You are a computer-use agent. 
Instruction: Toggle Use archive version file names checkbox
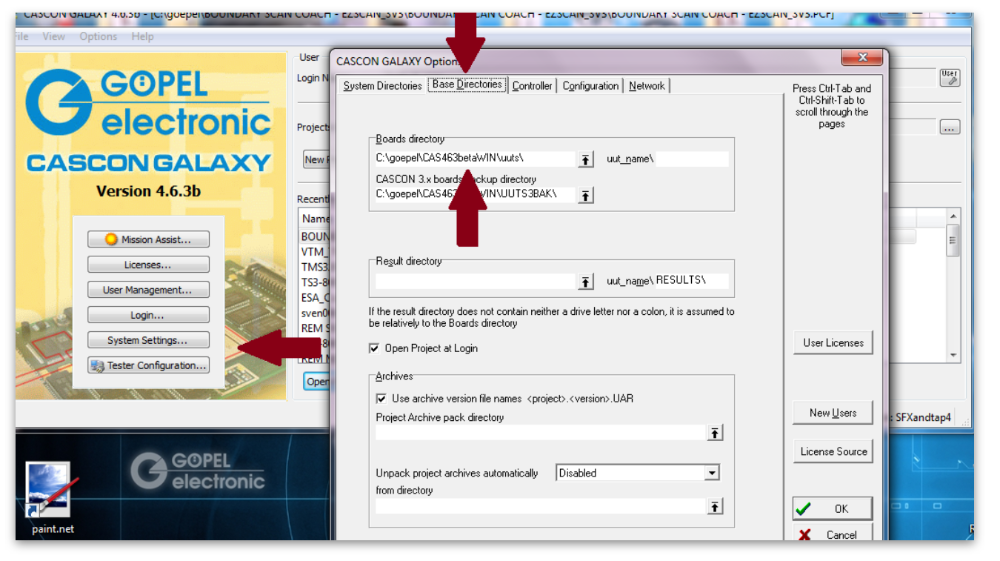[381, 398]
